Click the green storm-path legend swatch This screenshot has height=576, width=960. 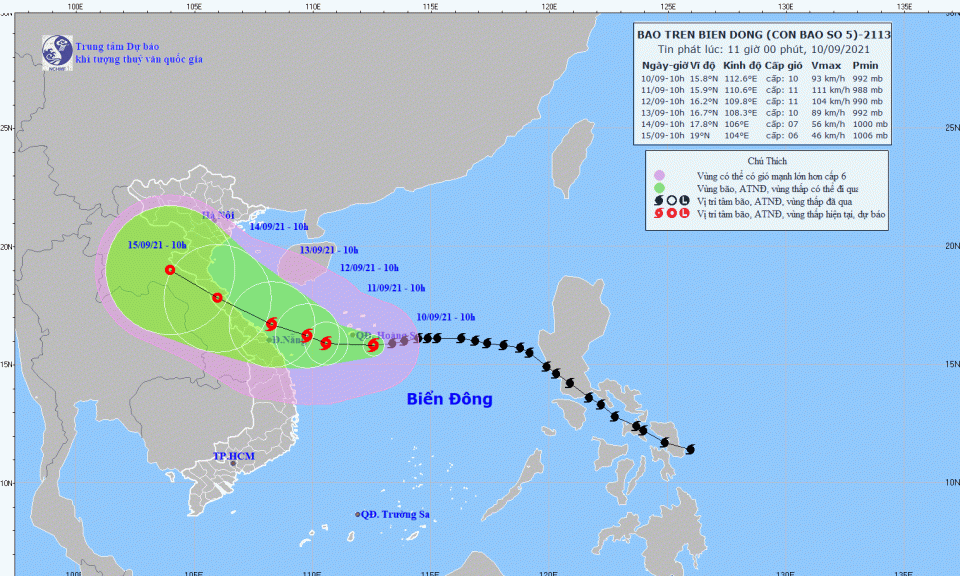point(659,188)
